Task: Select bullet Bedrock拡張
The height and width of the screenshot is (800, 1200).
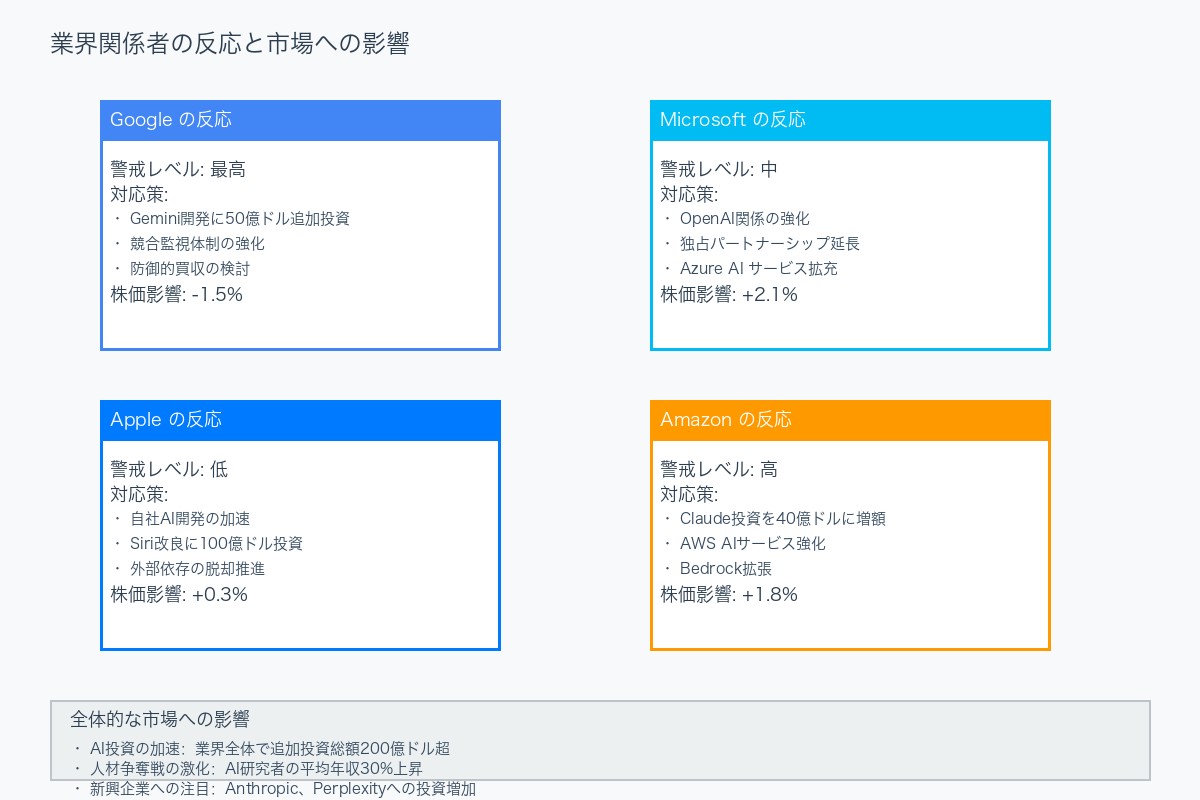Action: tap(717, 569)
